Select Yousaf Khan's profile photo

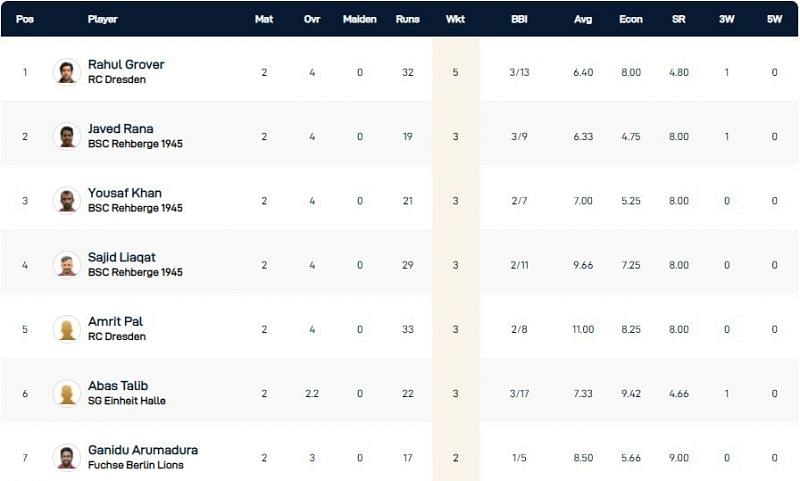tap(67, 200)
